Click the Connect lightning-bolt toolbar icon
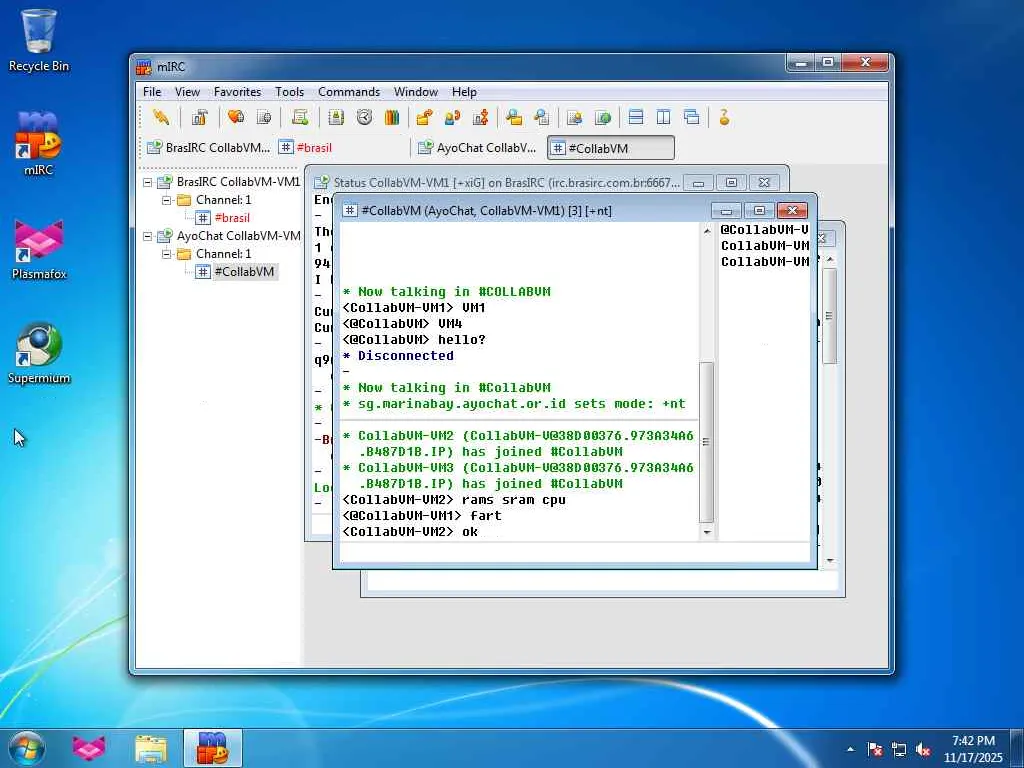Image resolution: width=1024 pixels, height=768 pixels. tap(161, 118)
